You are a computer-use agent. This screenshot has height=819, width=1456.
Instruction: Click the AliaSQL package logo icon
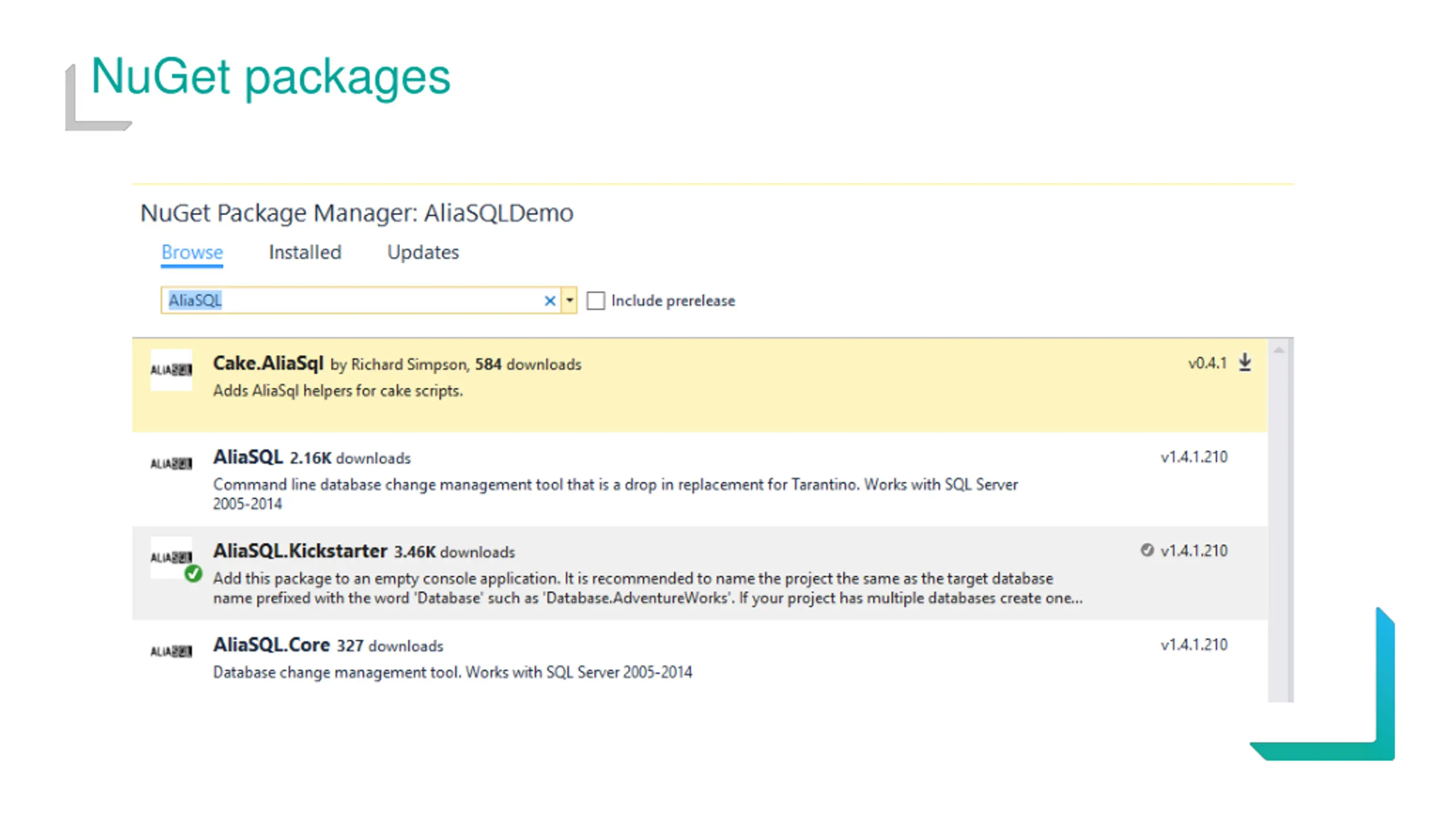171,464
